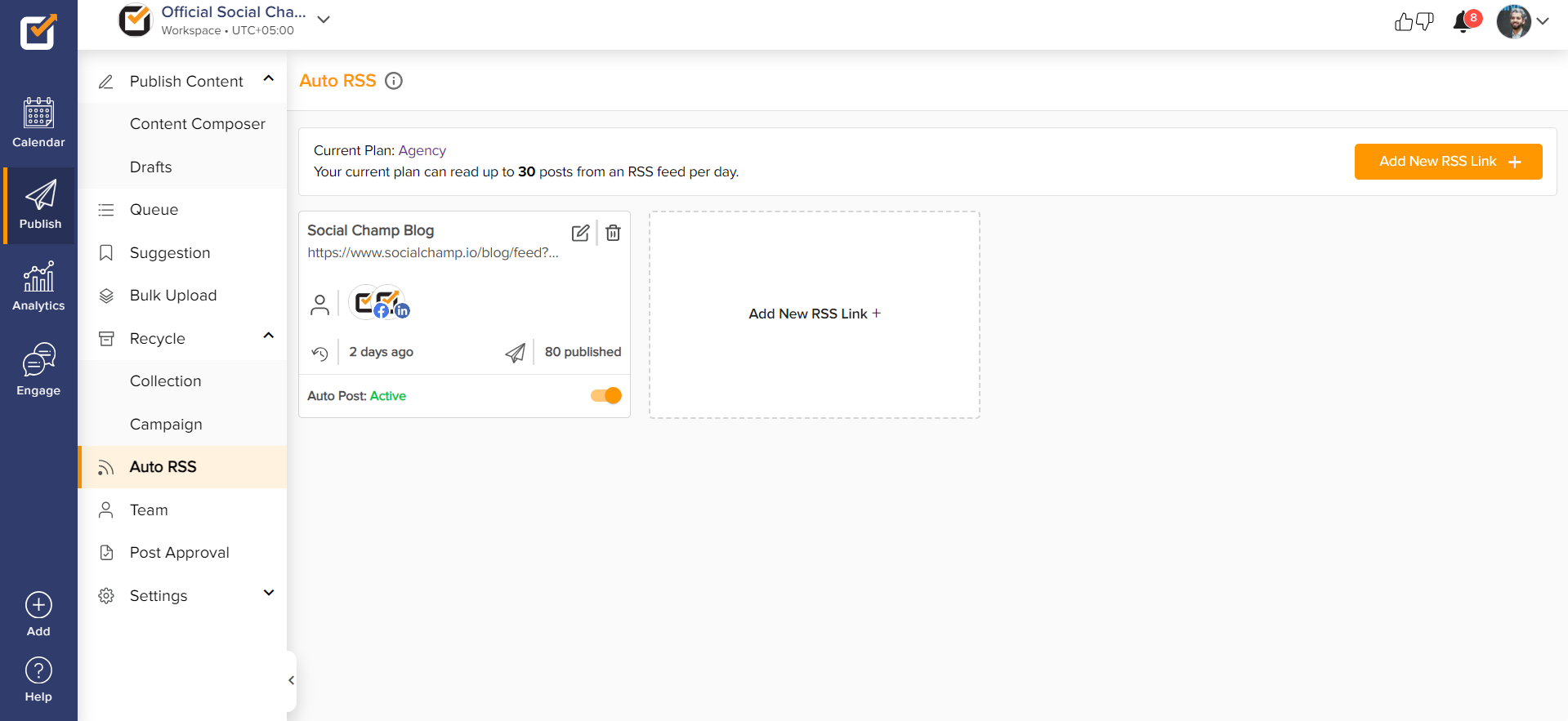
Task: Edit the Social Champ Blog RSS feed
Action: (580, 233)
